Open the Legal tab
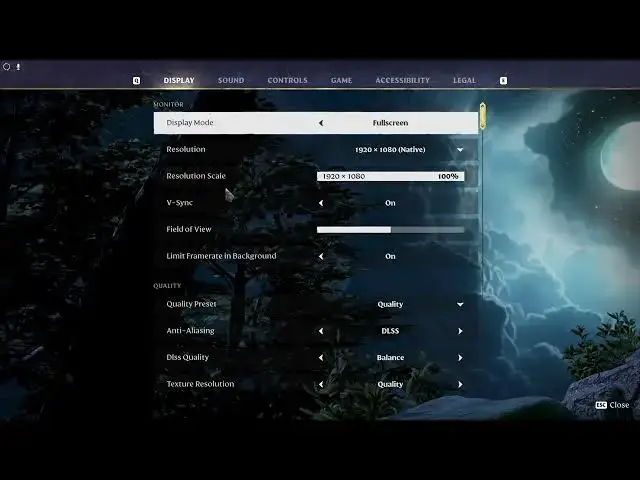640x480 pixels. coord(464,80)
